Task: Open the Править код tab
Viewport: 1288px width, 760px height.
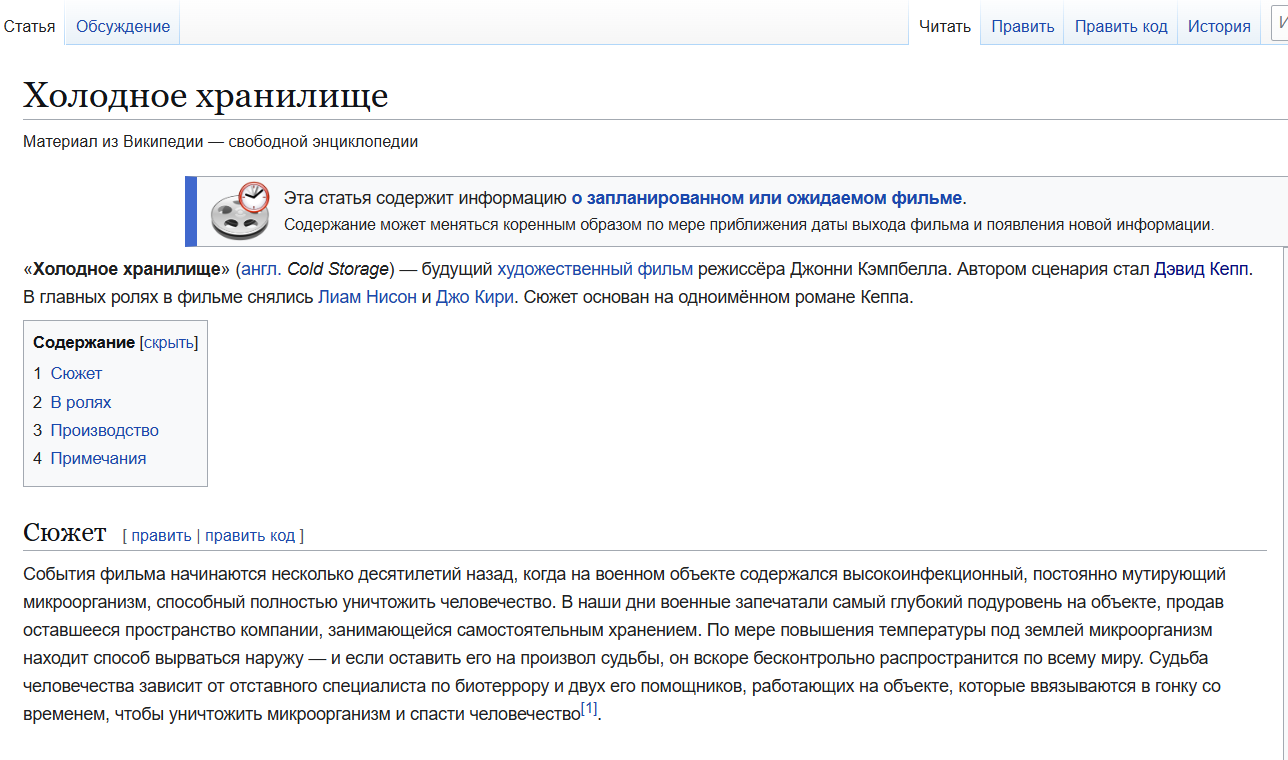Action: 1121,27
